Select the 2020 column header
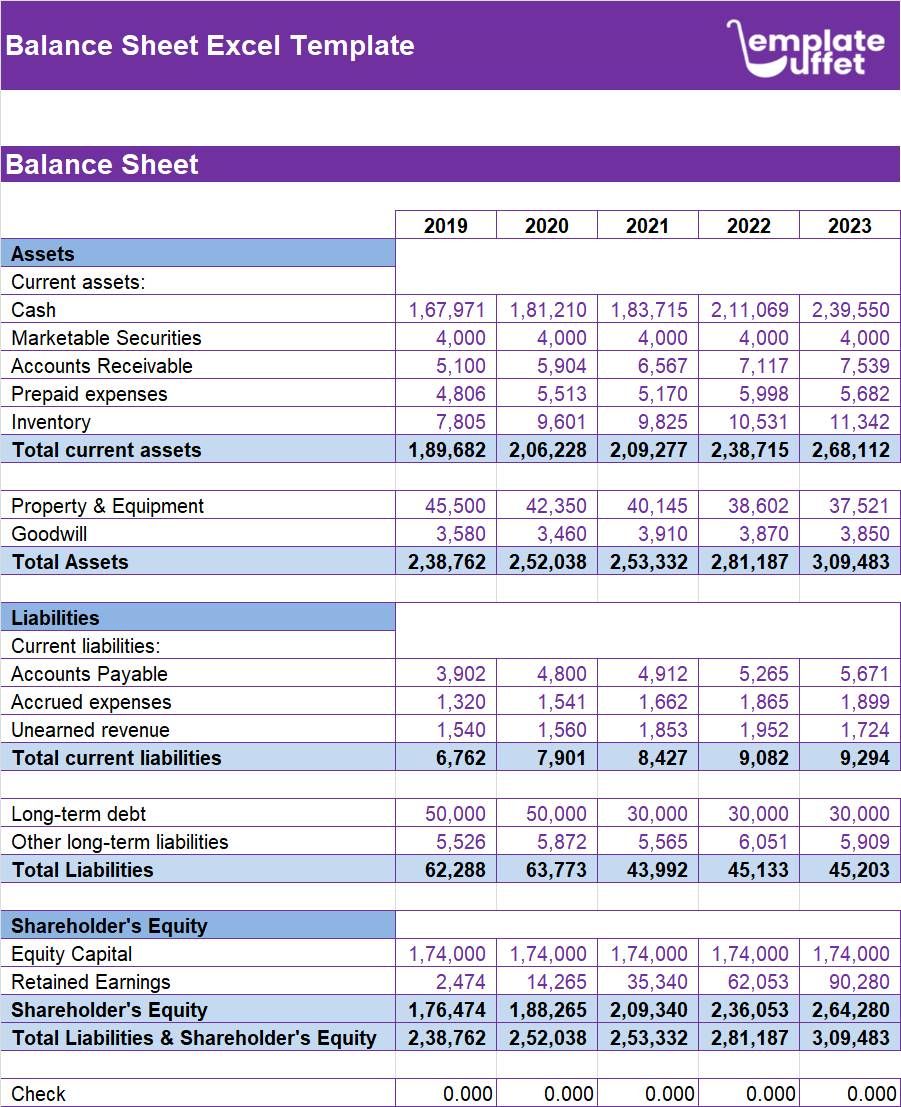 546,224
